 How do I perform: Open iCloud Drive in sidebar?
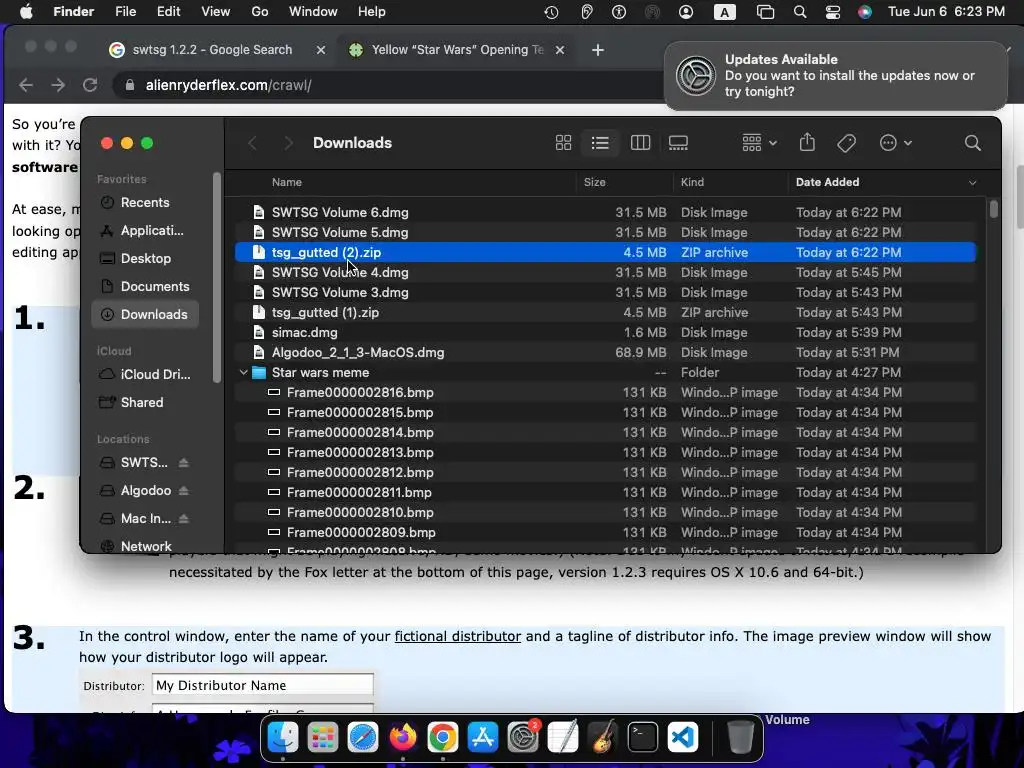[x=145, y=375]
